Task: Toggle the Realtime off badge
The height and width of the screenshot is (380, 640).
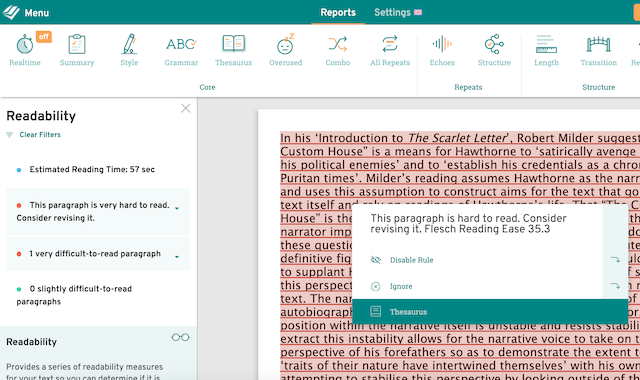Action: (x=44, y=37)
